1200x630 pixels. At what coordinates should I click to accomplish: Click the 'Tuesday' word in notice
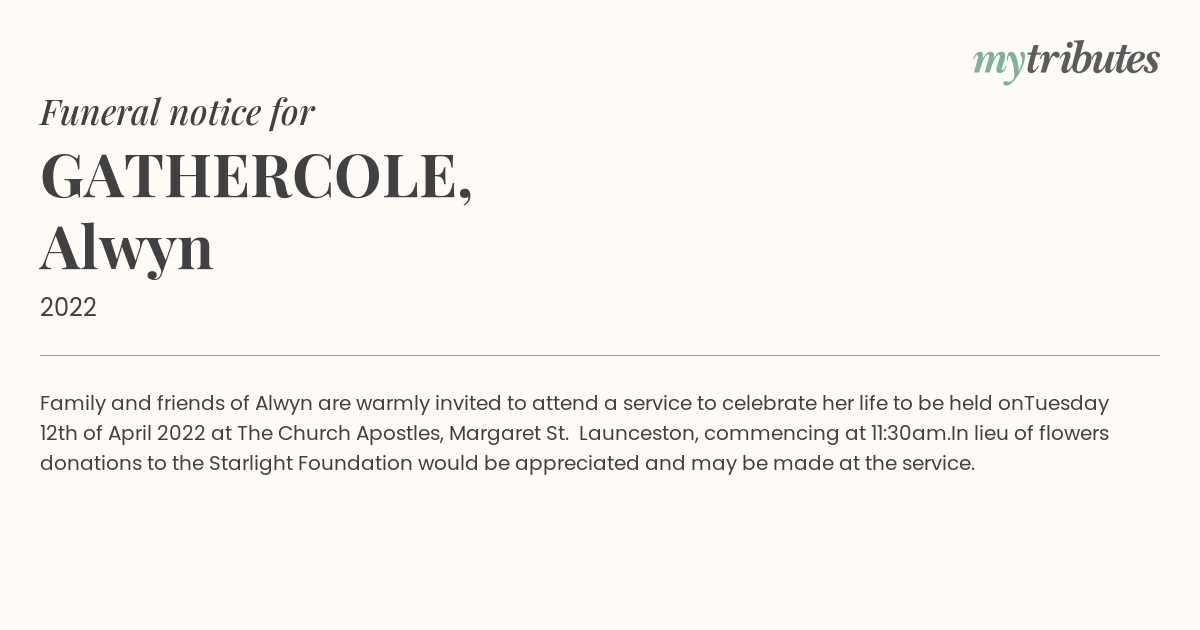1067,404
